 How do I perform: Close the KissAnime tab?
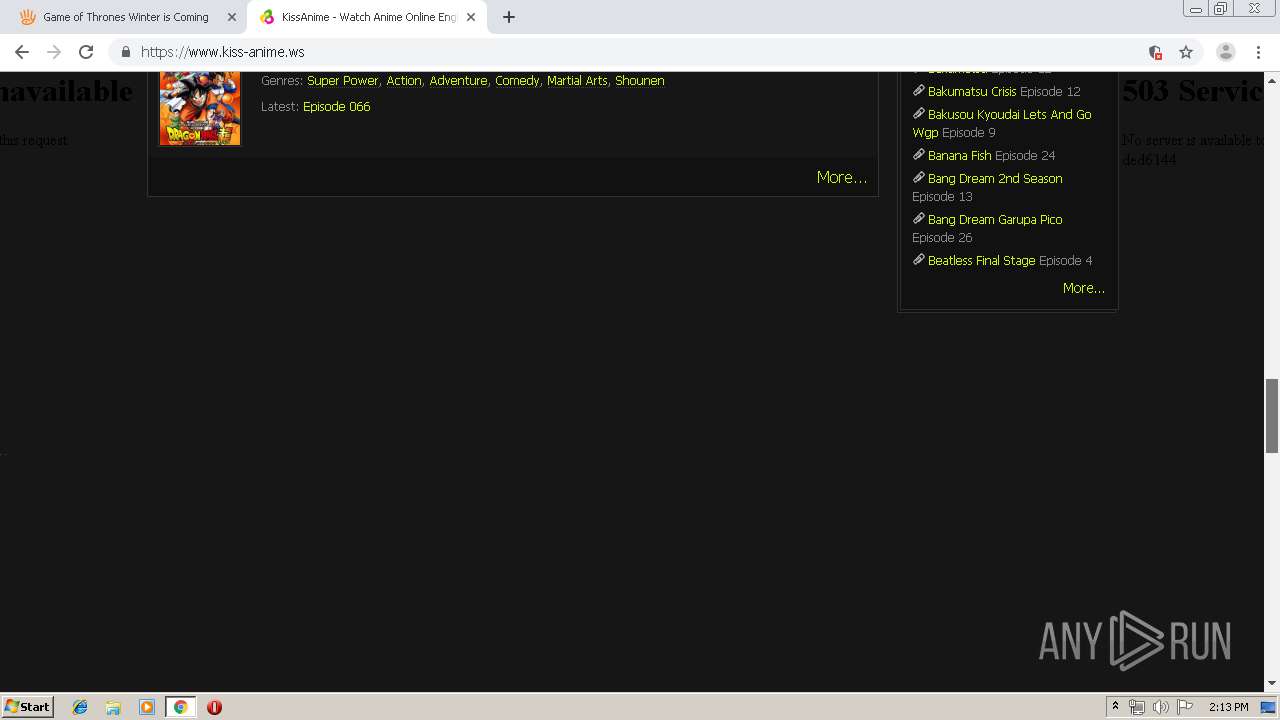pyautogui.click(x=471, y=17)
